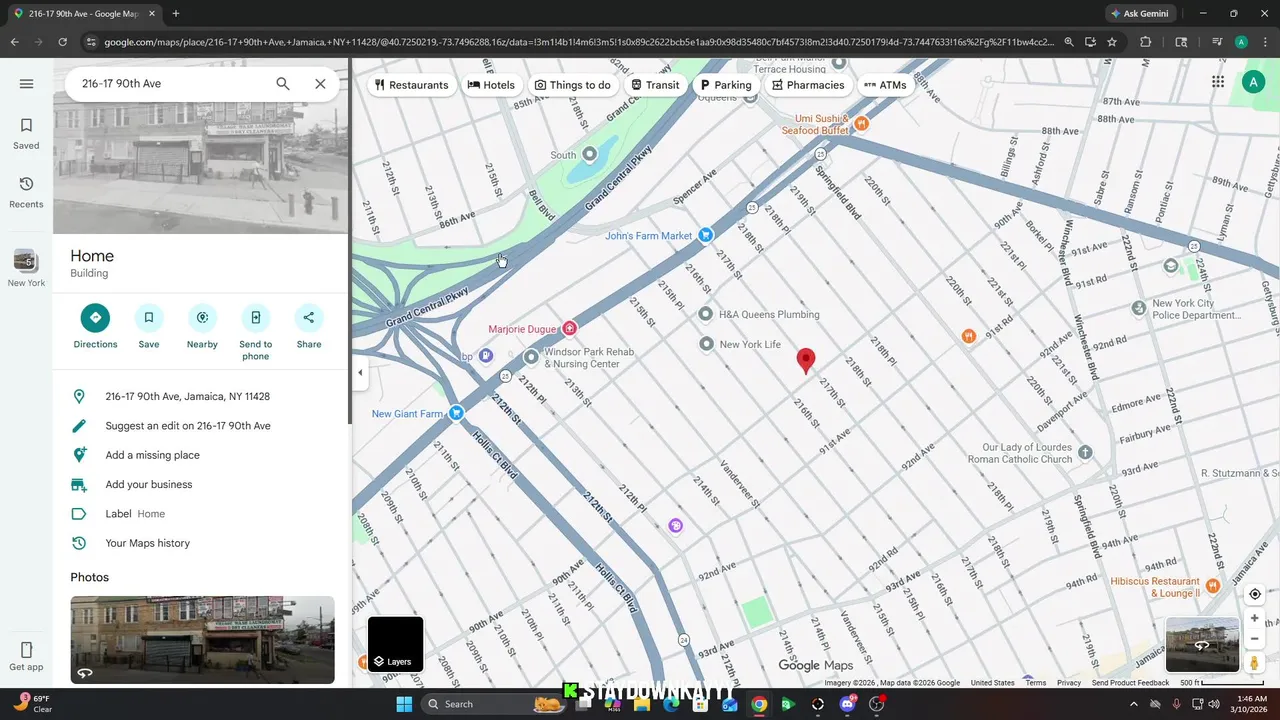Image resolution: width=1280 pixels, height=720 pixels.
Task: Filter map by Hotels
Action: pyautogui.click(x=491, y=85)
